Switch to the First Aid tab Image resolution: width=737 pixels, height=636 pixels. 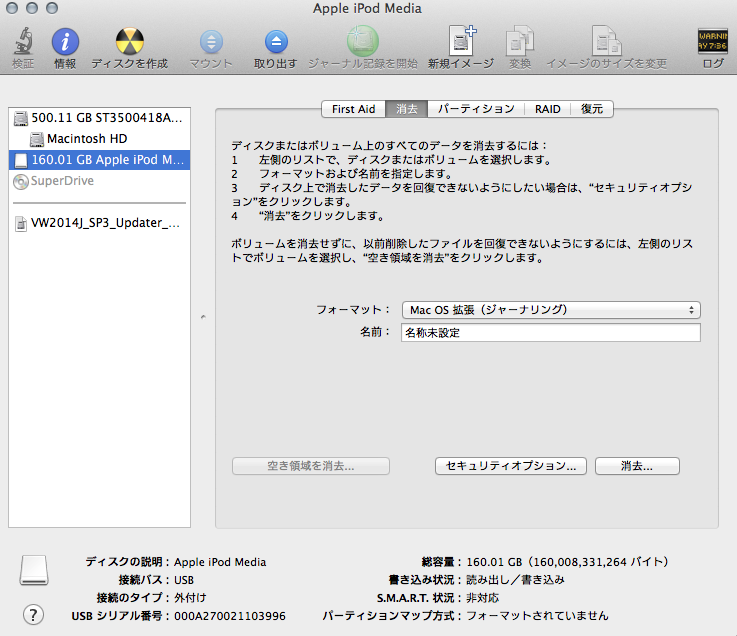(353, 109)
